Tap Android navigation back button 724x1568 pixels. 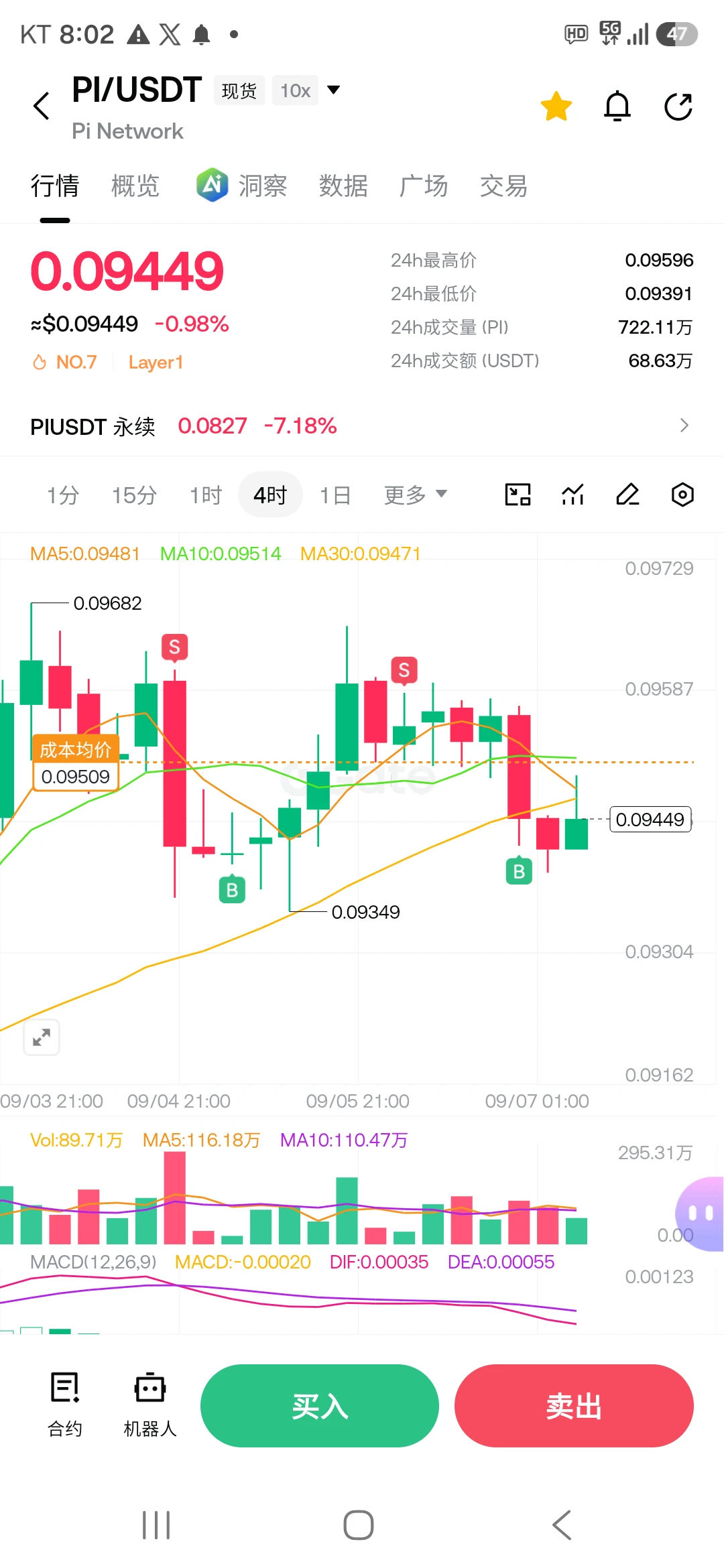click(562, 1525)
